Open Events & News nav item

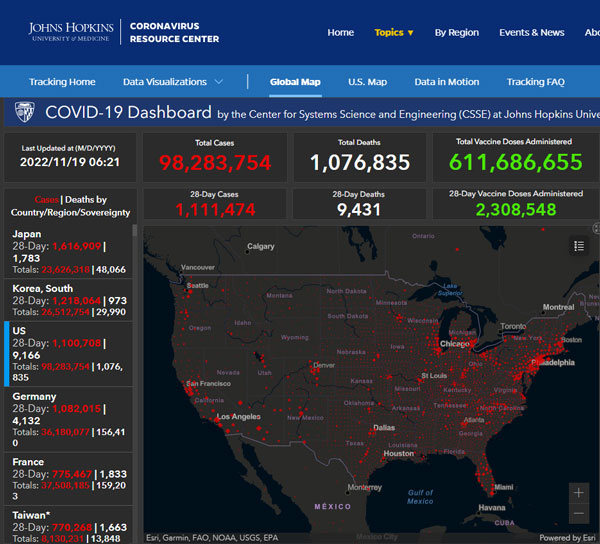pyautogui.click(x=532, y=33)
